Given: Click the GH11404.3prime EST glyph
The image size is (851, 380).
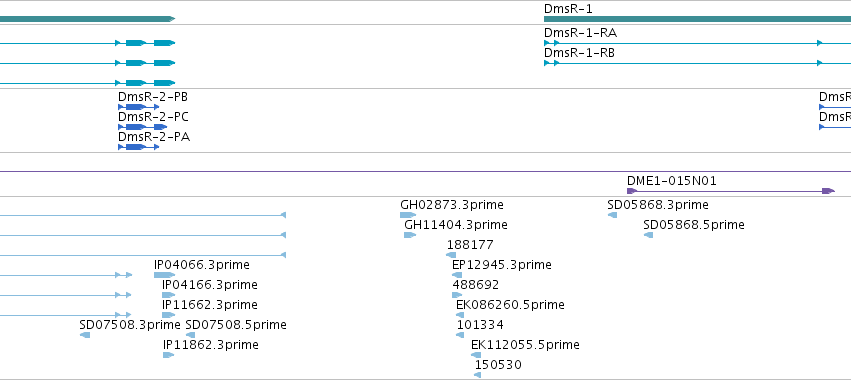Looking at the screenshot, I should click(410, 235).
